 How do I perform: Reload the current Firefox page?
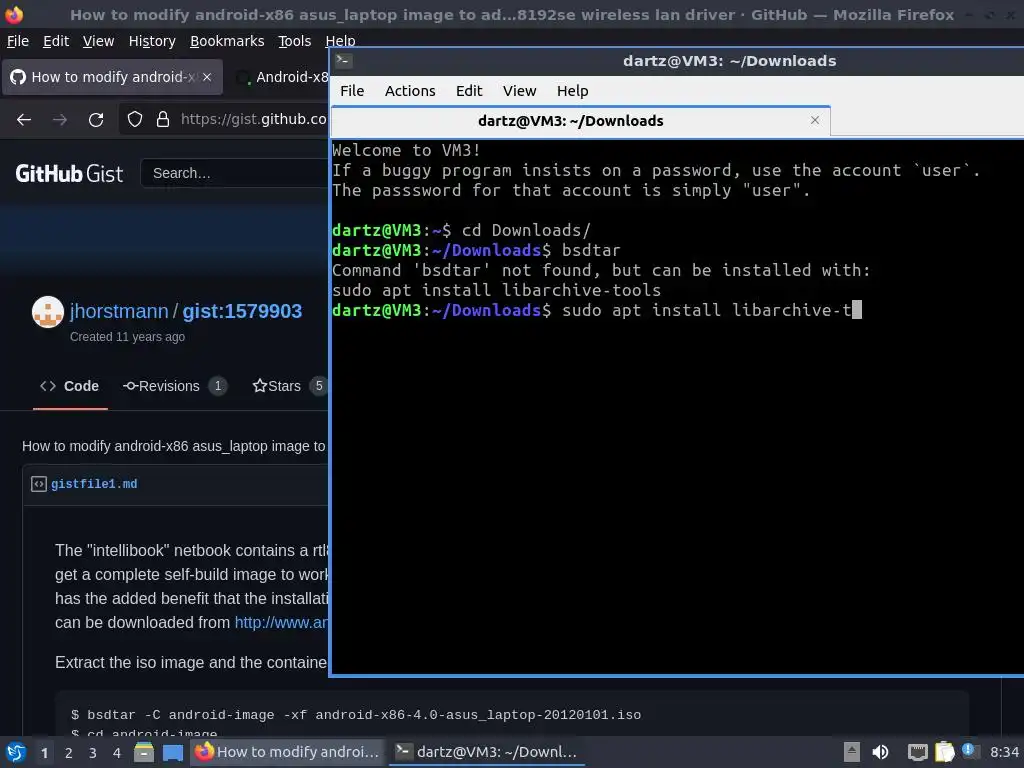(96, 120)
